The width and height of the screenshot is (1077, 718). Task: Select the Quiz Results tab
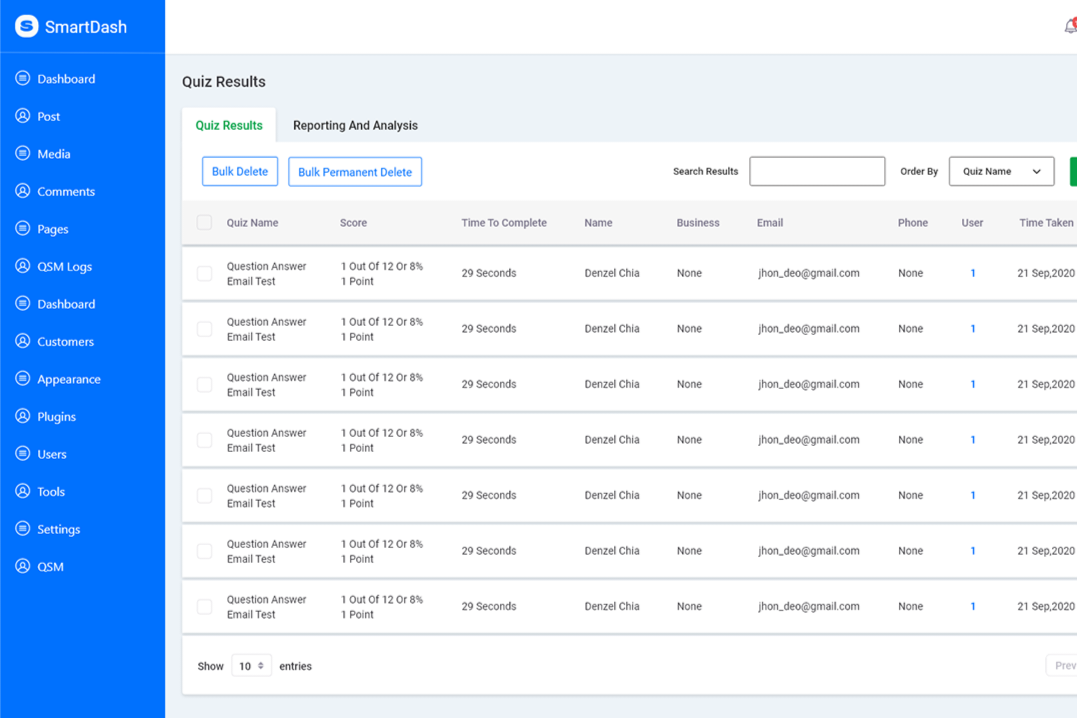tap(229, 126)
